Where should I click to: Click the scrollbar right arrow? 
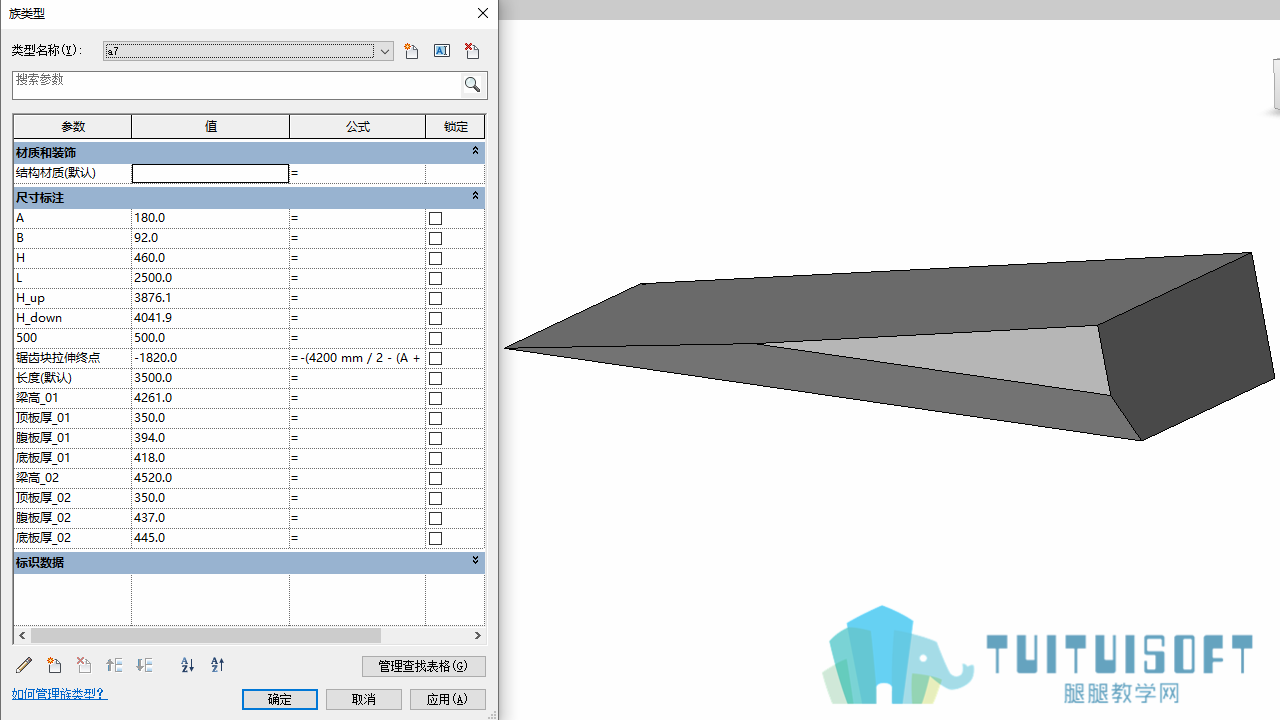[478, 635]
